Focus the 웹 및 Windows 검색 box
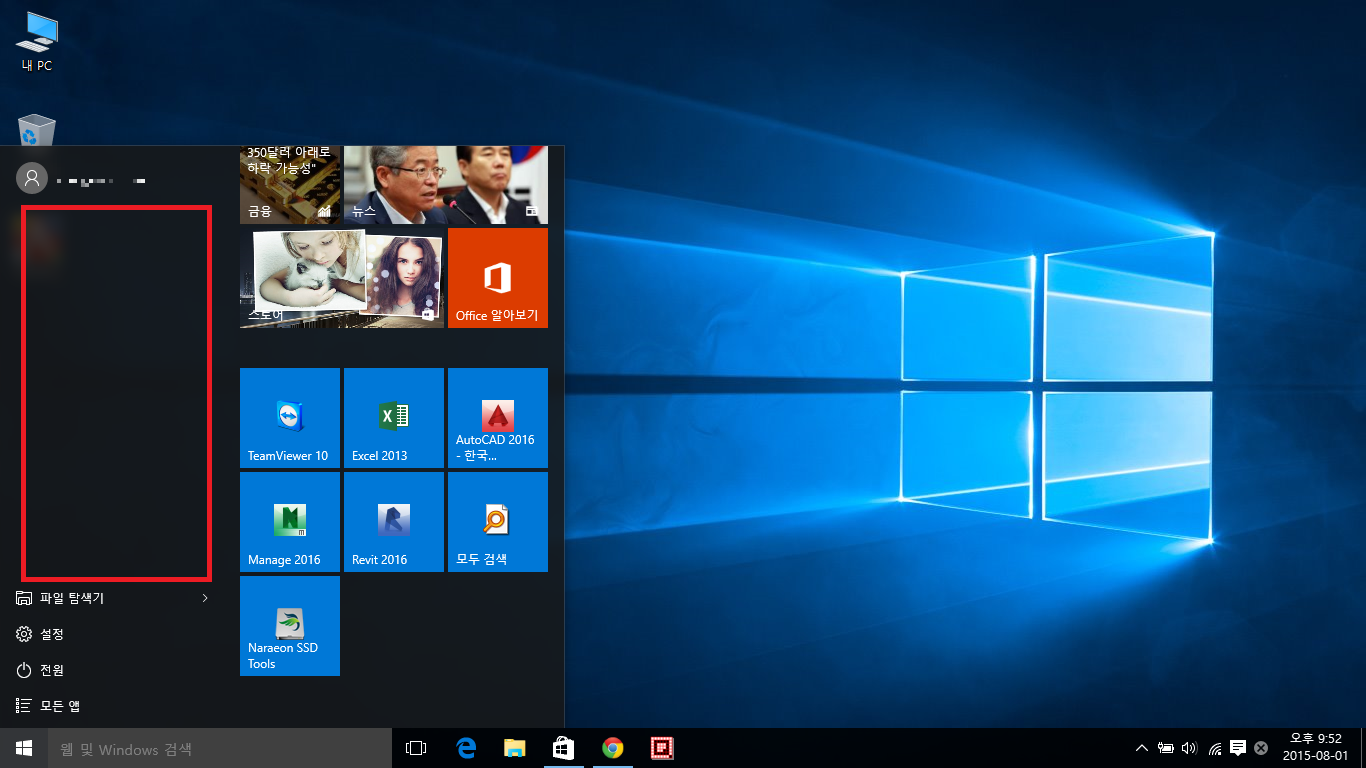The image size is (1366, 768). pyautogui.click(x=220, y=748)
